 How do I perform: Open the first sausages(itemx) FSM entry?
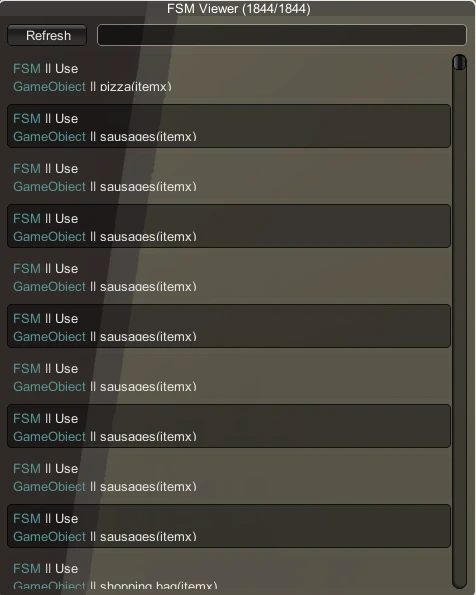point(229,126)
